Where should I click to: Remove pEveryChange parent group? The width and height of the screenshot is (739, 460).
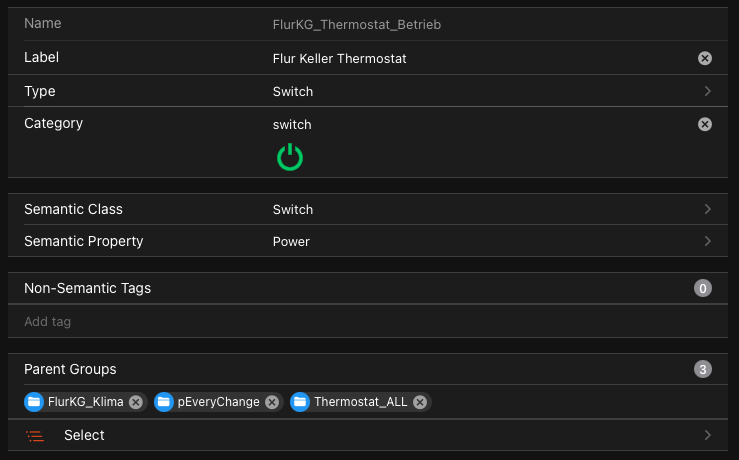coord(272,402)
